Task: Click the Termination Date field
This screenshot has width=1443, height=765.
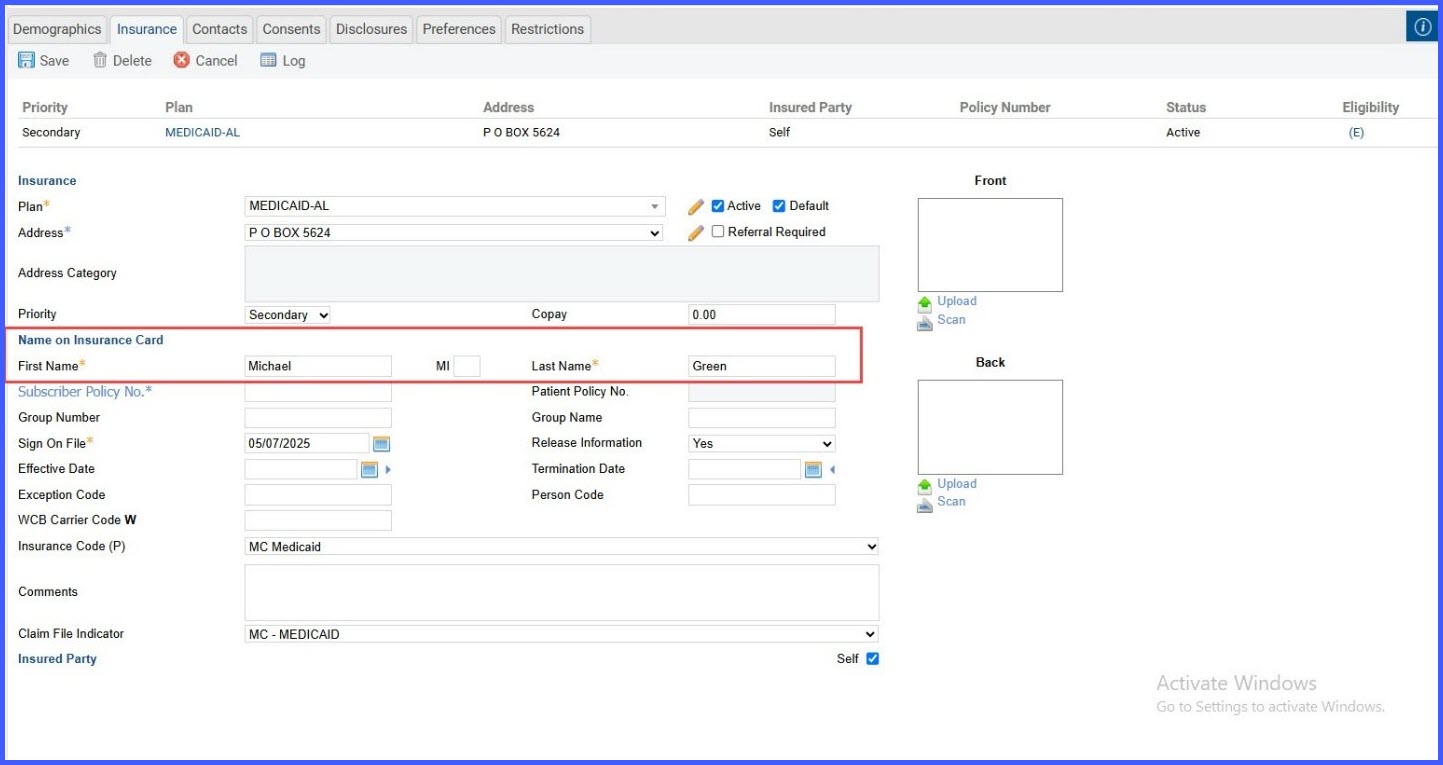Action: (745, 470)
